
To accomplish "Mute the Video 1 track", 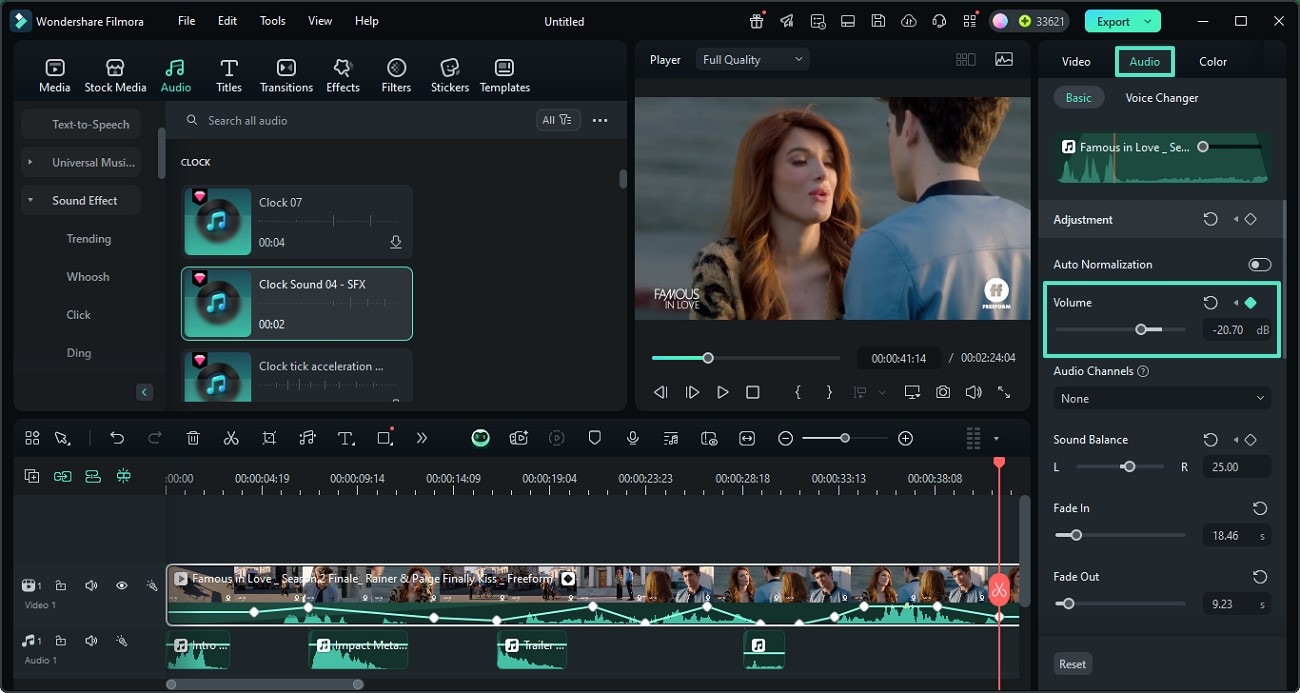I will click(91, 586).
